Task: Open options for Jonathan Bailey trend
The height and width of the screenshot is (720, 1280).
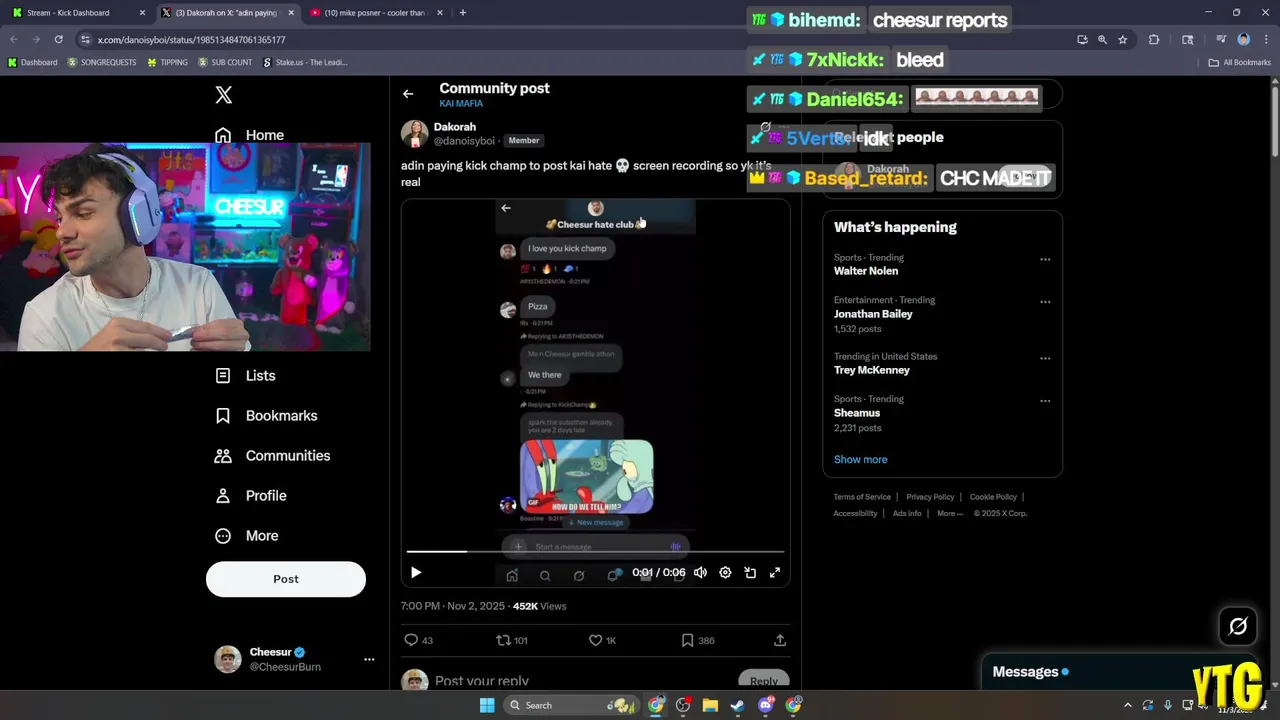Action: point(1045,302)
